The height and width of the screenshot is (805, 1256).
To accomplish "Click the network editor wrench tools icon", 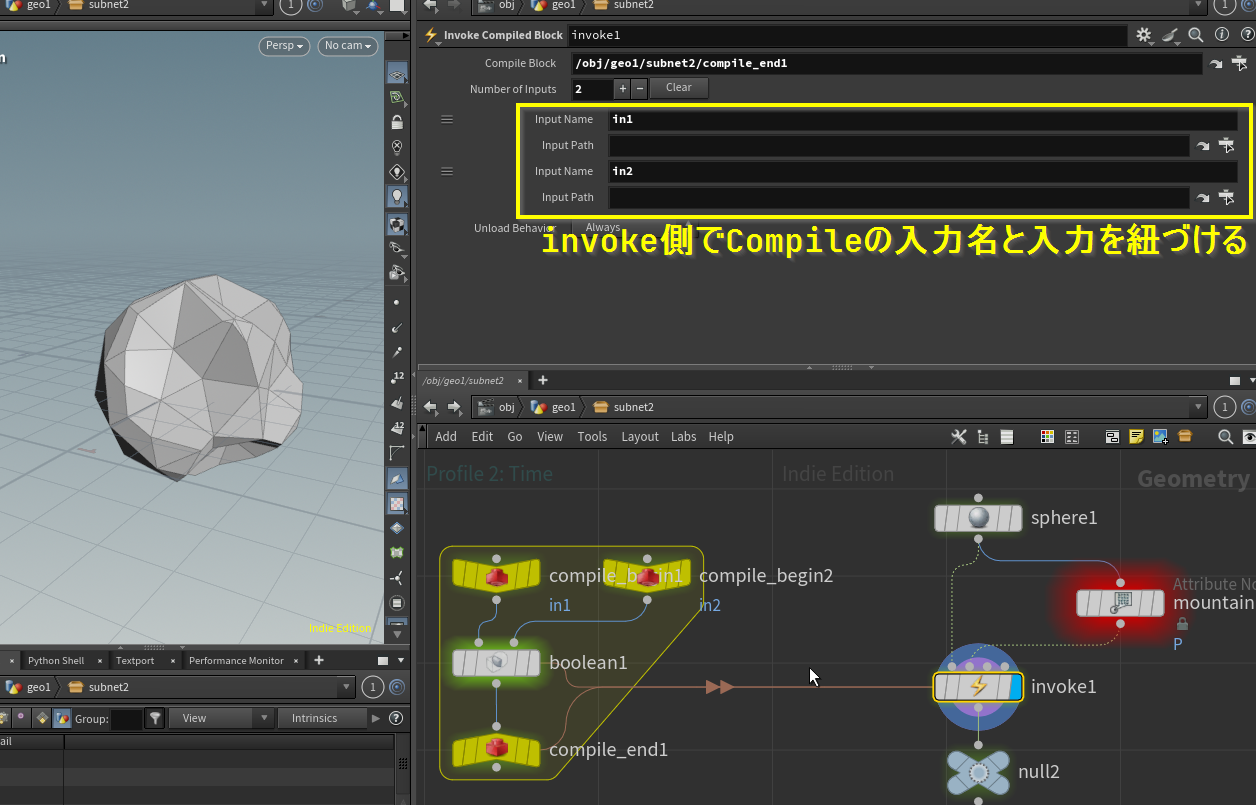I will pyautogui.click(x=958, y=437).
